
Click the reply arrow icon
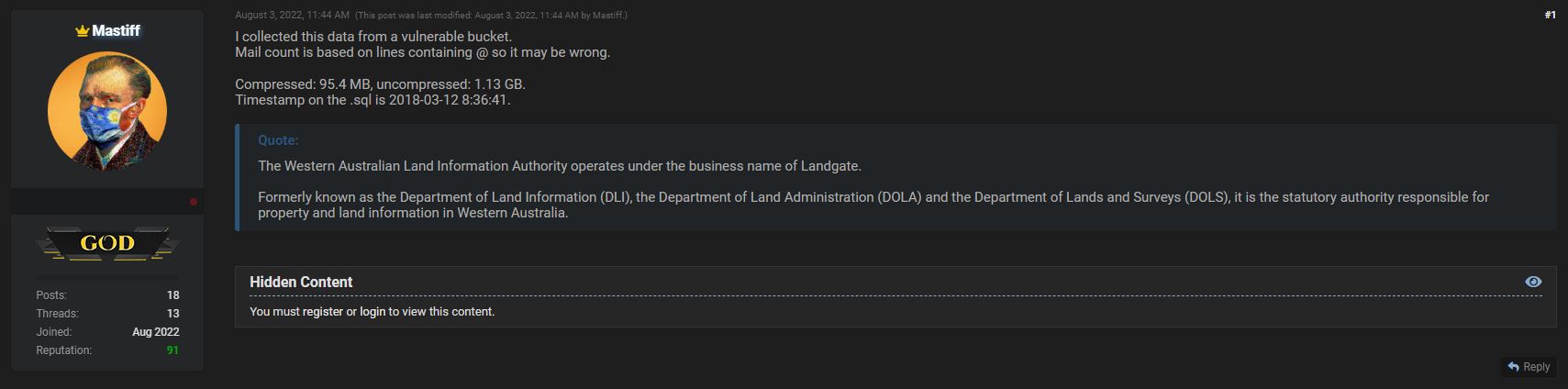pos(1514,366)
